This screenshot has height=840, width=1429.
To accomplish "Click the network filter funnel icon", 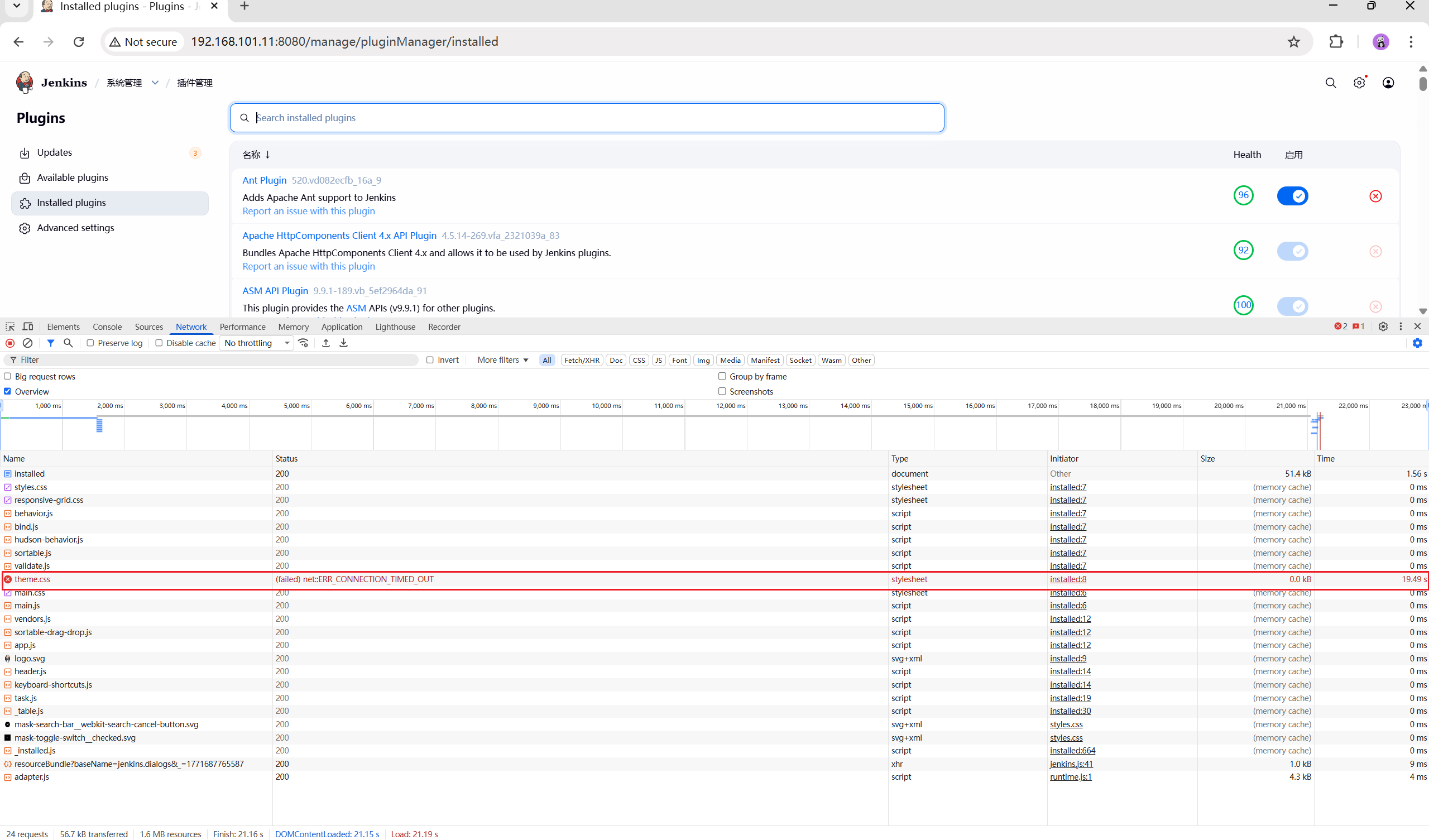I will tap(50, 343).
